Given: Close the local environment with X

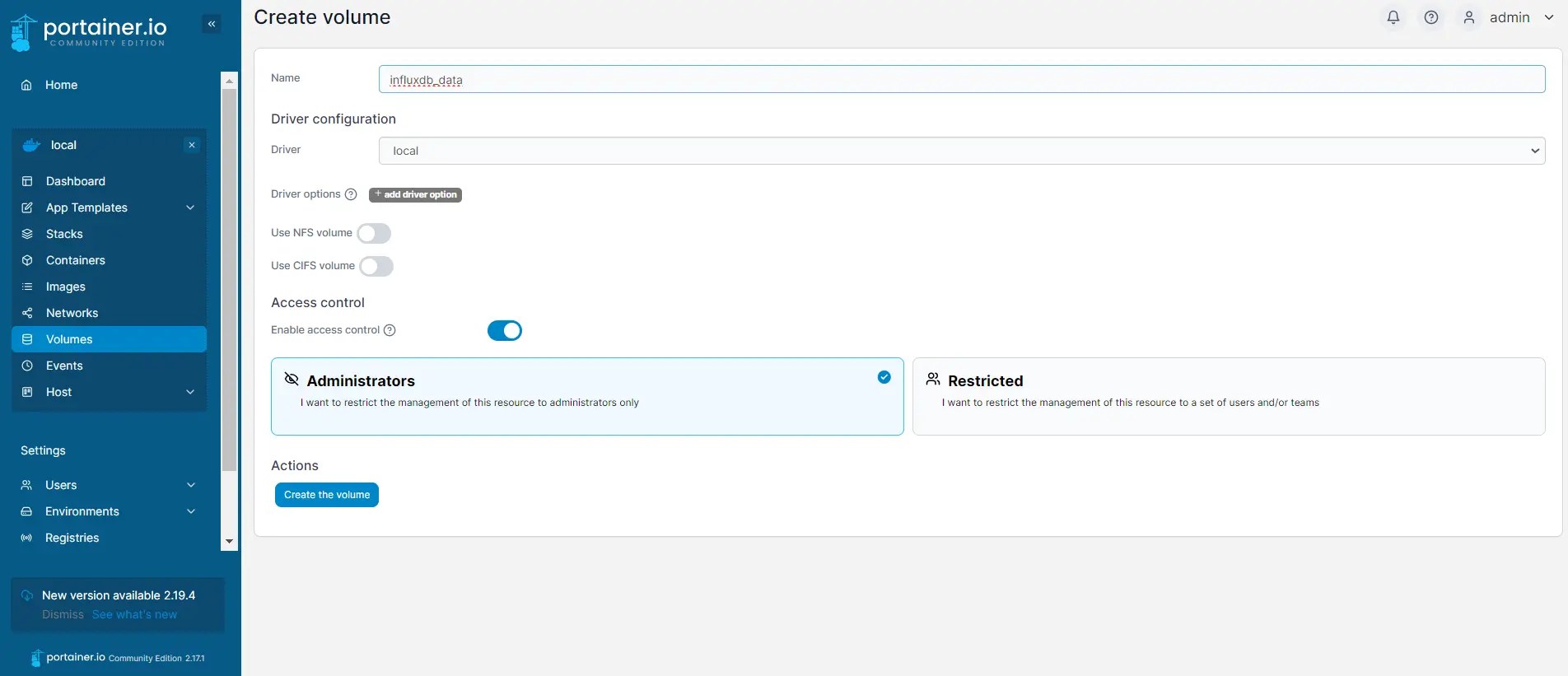Looking at the screenshot, I should (192, 145).
